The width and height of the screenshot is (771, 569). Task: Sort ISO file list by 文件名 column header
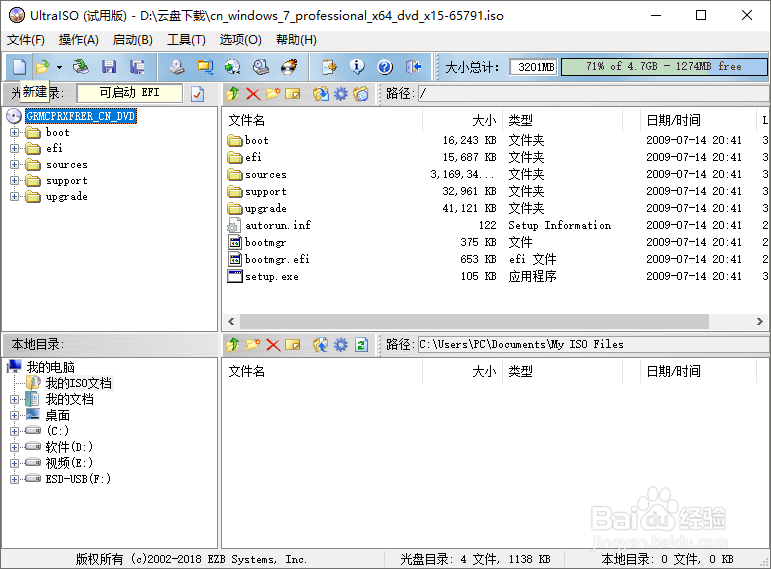(x=323, y=120)
